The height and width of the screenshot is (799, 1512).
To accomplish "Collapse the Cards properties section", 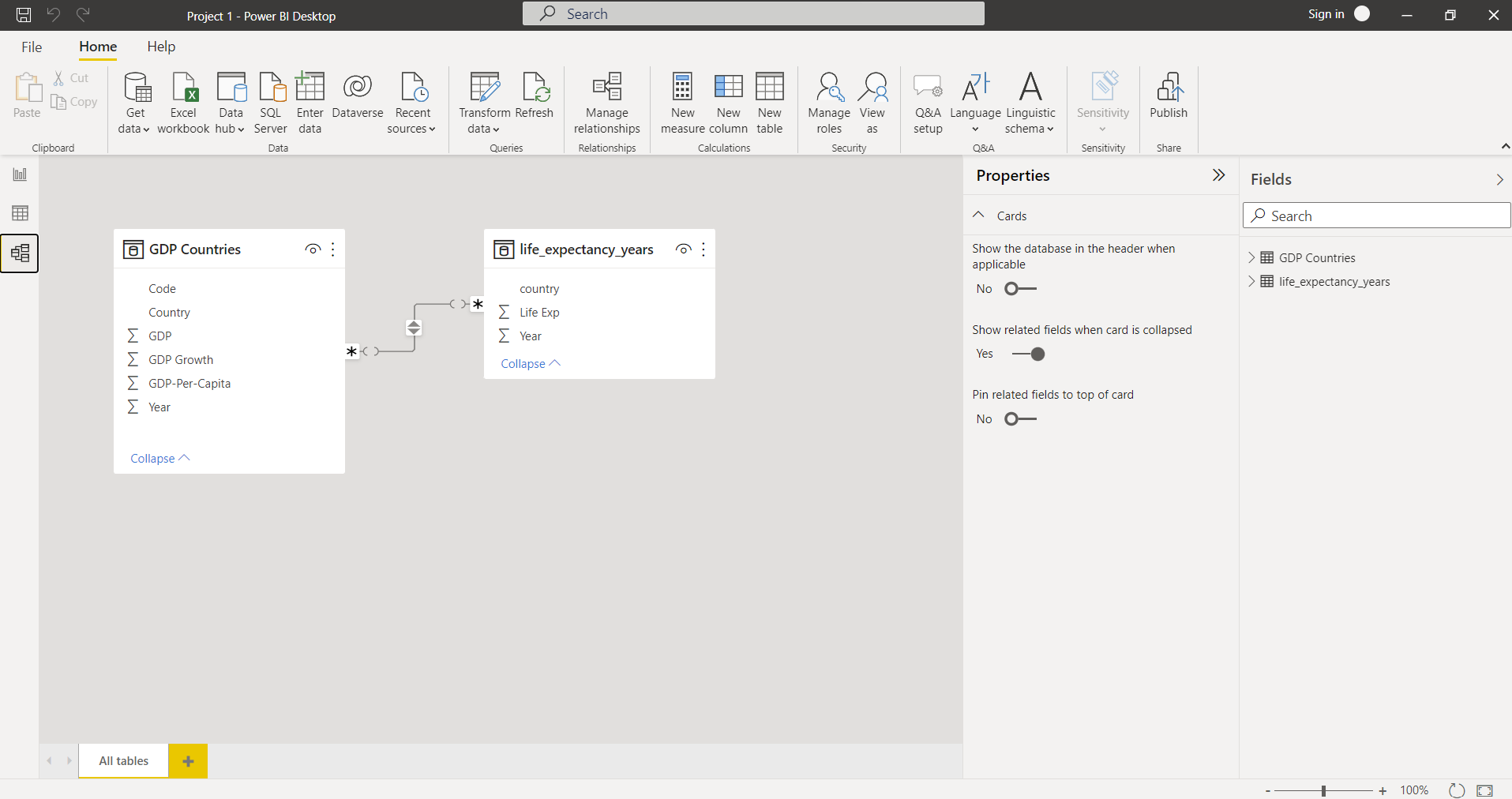I will click(979, 215).
